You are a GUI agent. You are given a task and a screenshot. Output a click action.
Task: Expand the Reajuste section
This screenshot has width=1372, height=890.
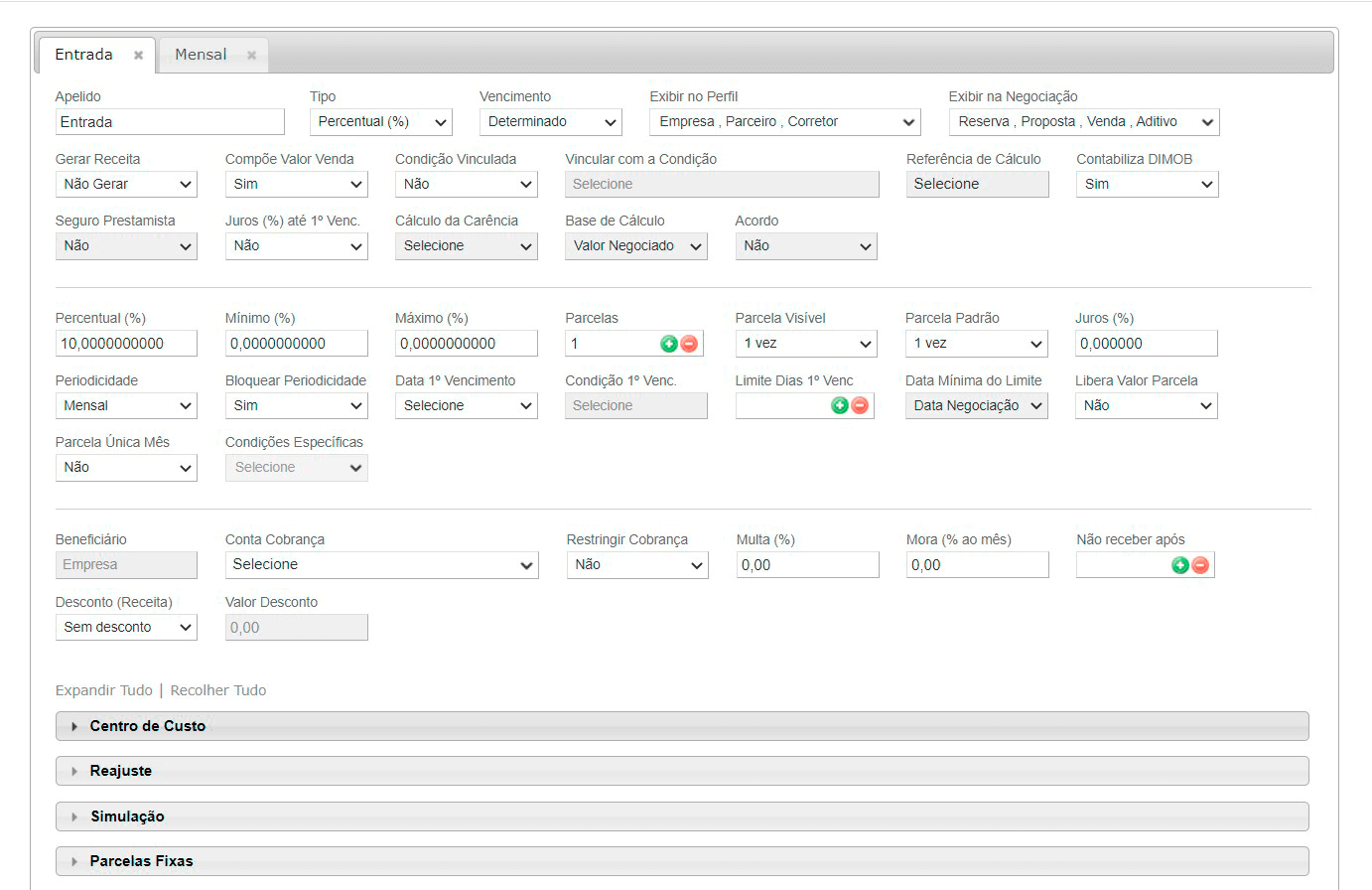pos(120,771)
